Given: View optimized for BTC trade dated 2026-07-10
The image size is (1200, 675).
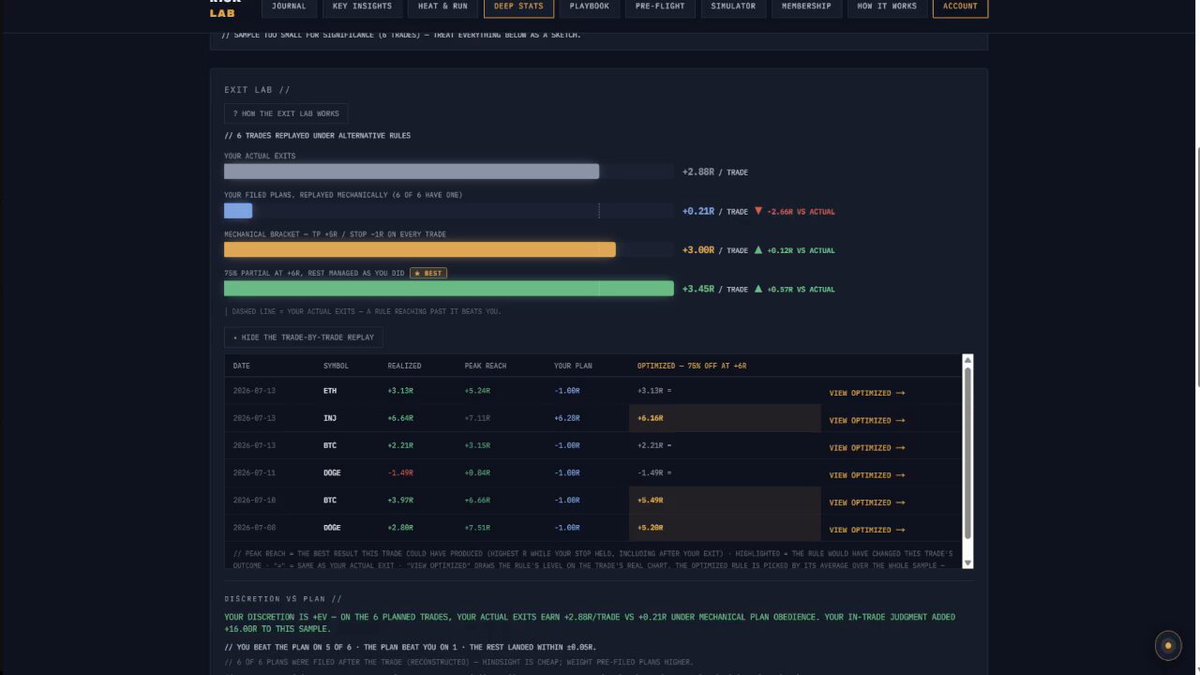Looking at the screenshot, I should 867,502.
